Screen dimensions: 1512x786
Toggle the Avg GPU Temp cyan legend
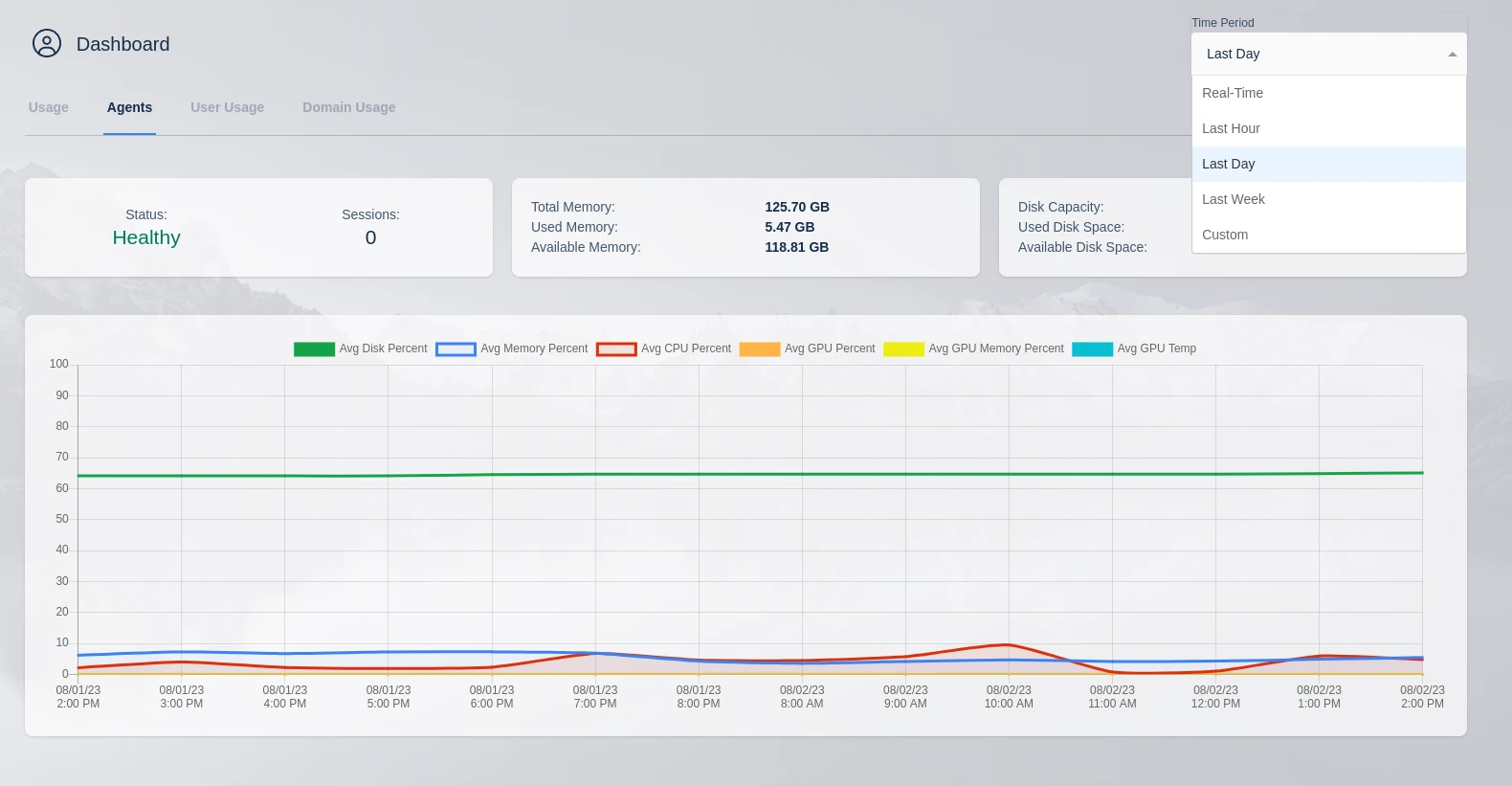click(1092, 349)
